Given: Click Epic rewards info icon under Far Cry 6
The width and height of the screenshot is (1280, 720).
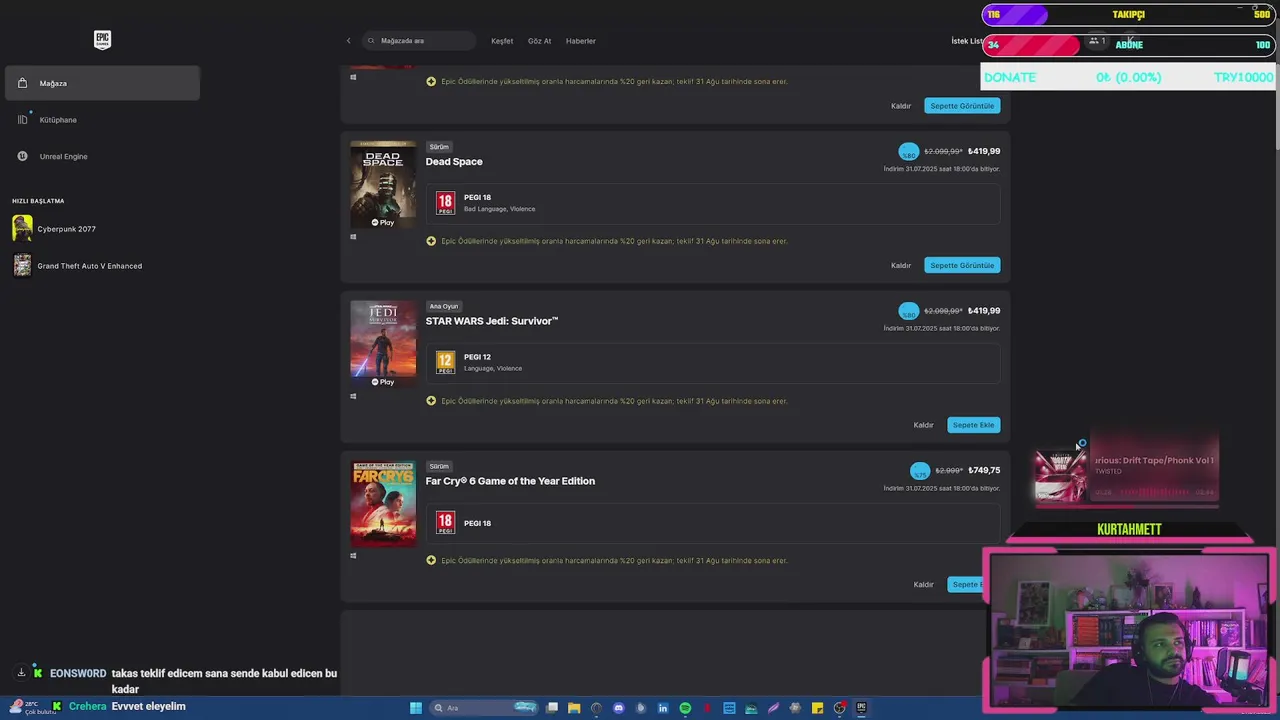Looking at the screenshot, I should [x=431, y=560].
